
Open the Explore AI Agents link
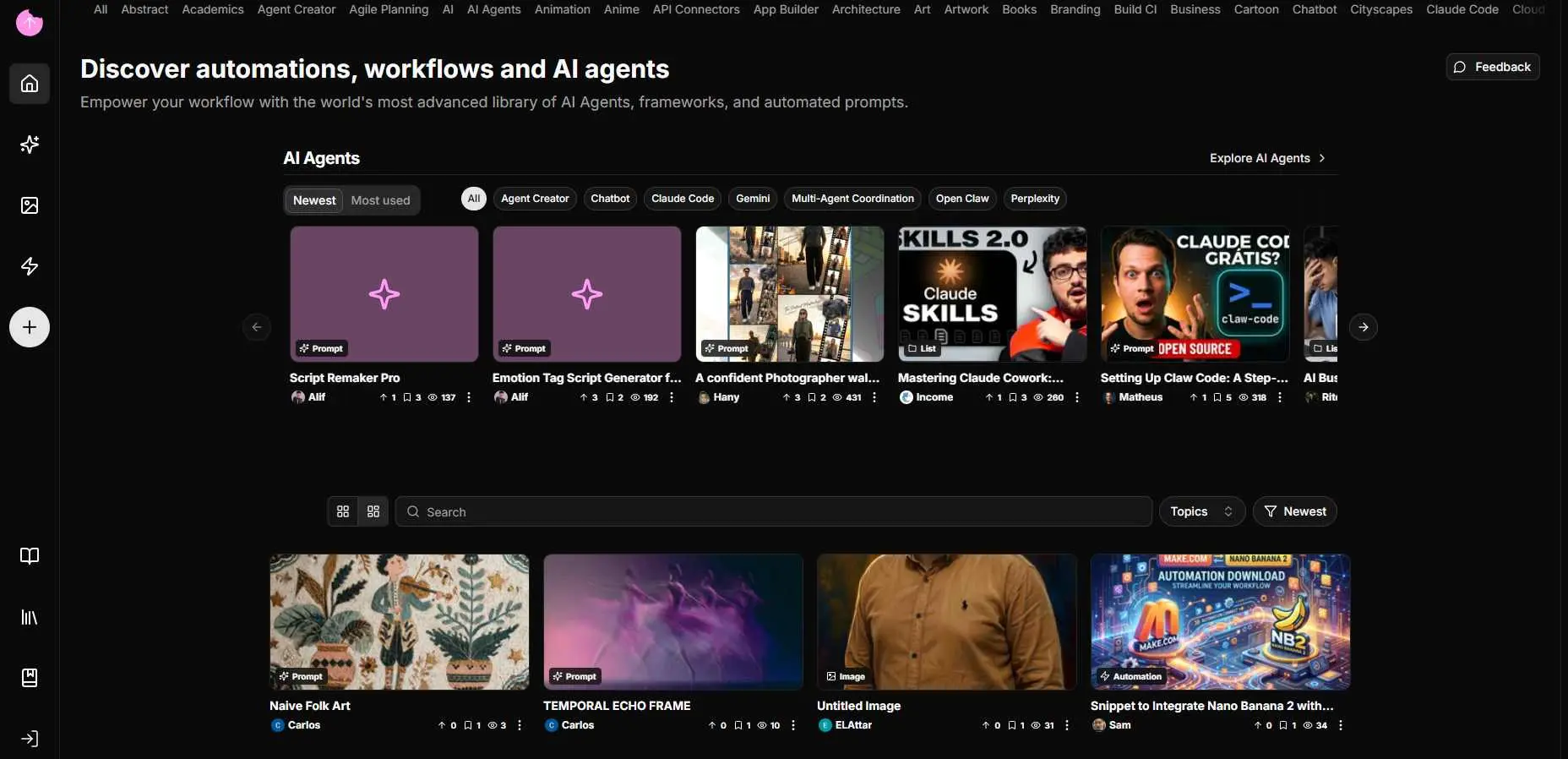(1267, 158)
